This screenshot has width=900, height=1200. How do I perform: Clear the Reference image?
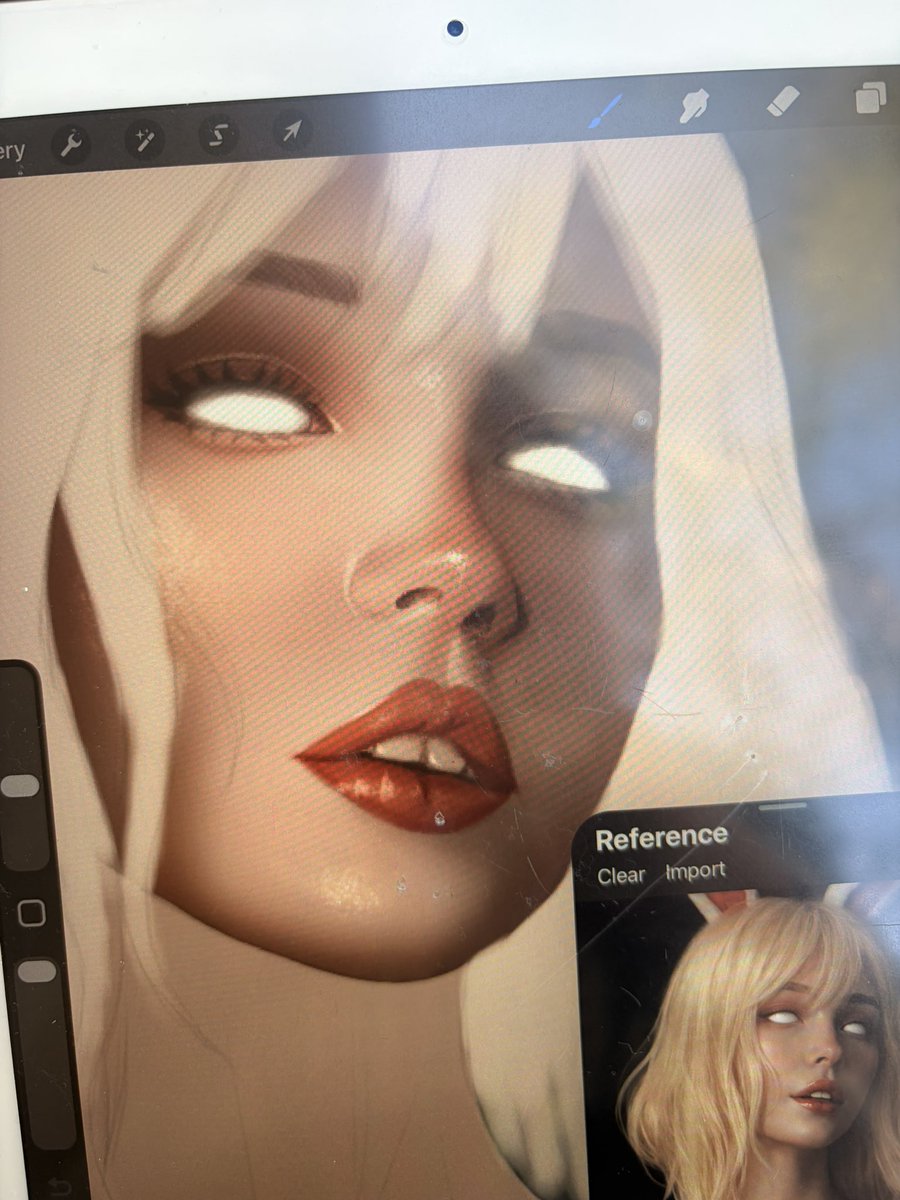point(622,875)
